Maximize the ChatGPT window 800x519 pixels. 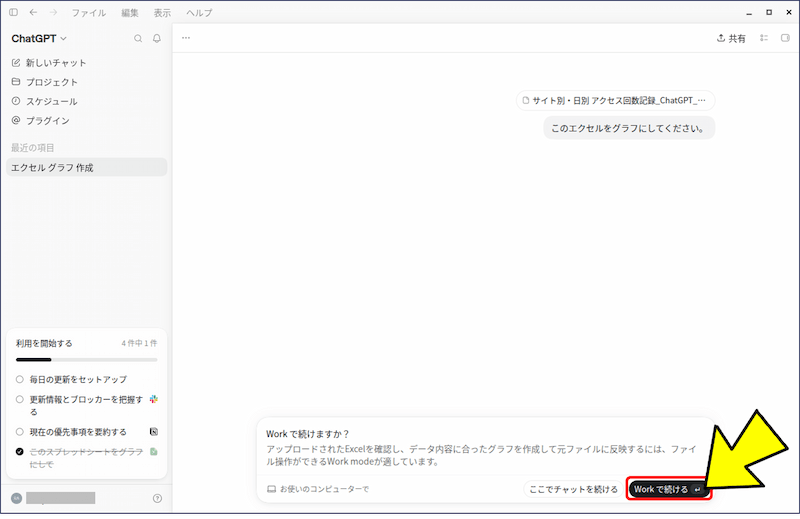769,12
